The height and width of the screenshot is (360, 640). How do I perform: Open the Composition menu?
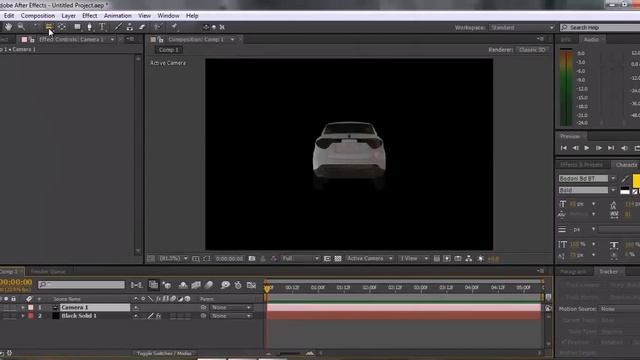pyautogui.click(x=38, y=16)
